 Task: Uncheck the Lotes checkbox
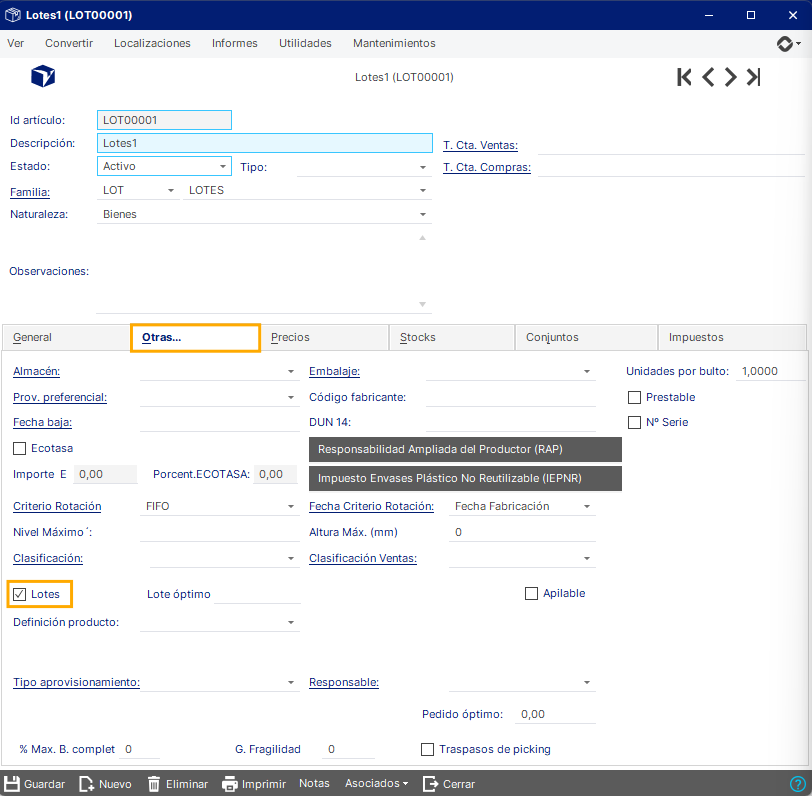20,594
